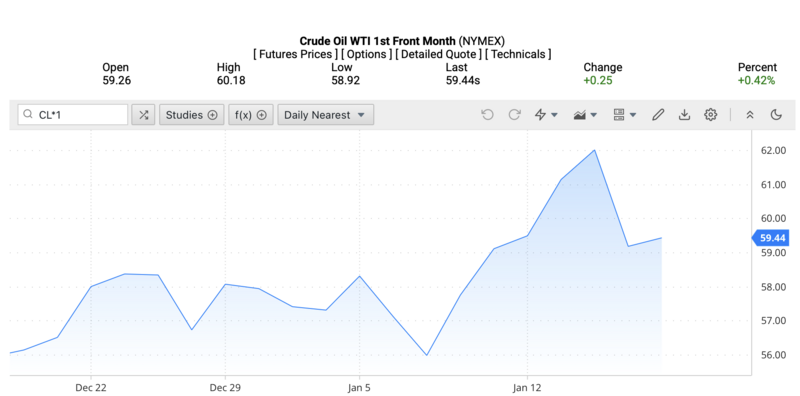The height and width of the screenshot is (396, 800).
Task: Click the redo arrow icon
Action: (514, 115)
